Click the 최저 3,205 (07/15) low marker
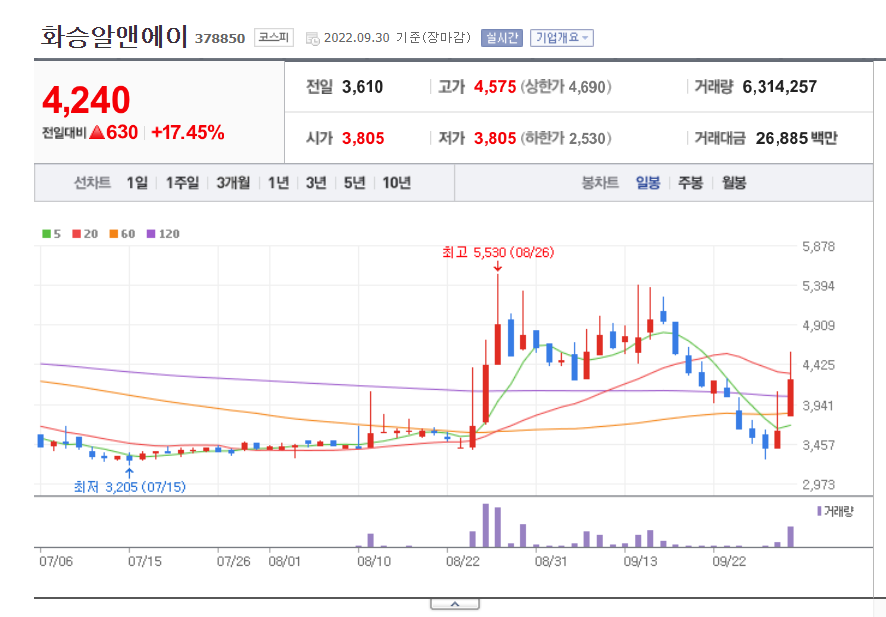Screen dimensions: 886x617 (129, 486)
